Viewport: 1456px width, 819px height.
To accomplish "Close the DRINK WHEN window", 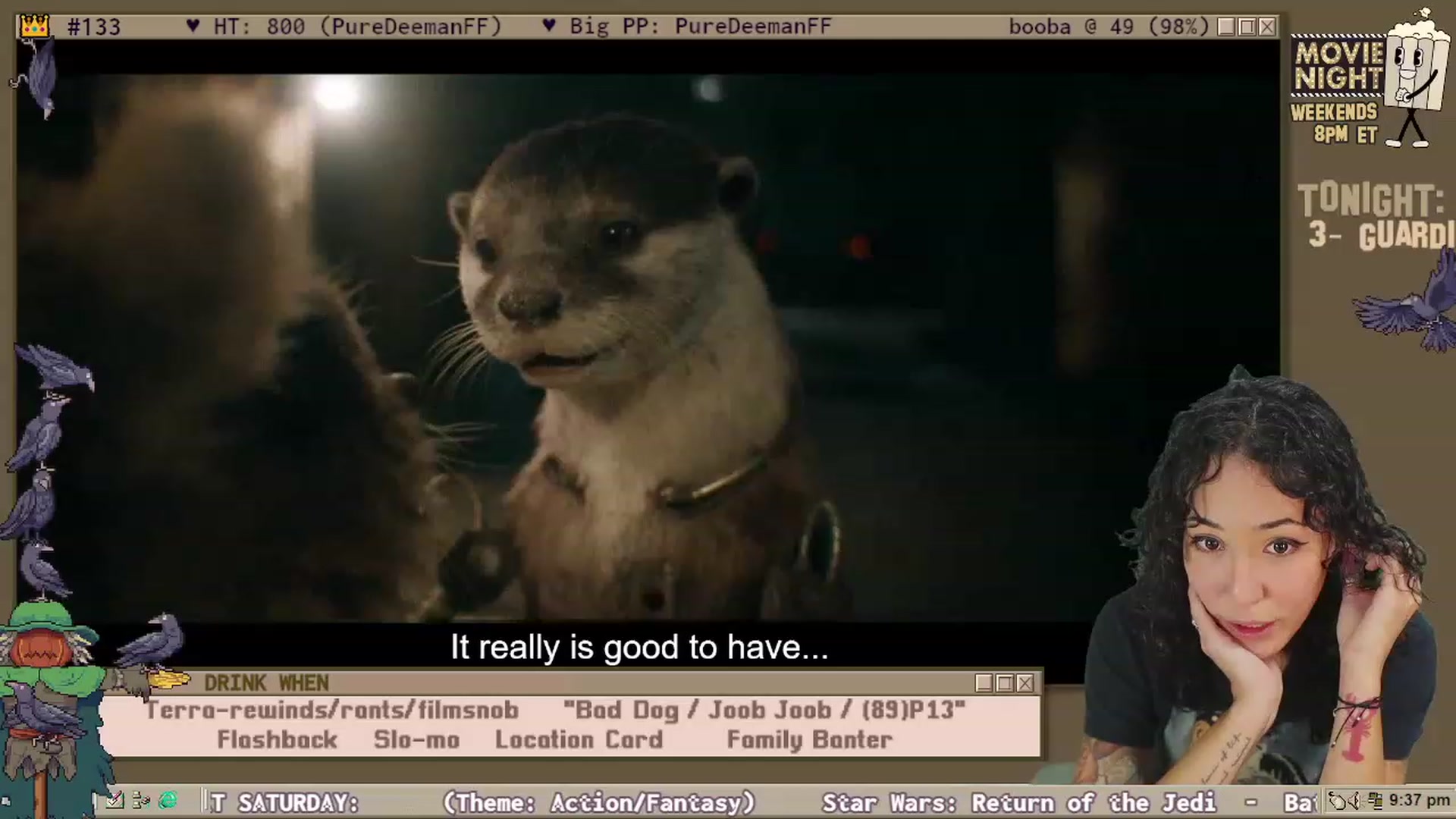I will tap(1025, 683).
